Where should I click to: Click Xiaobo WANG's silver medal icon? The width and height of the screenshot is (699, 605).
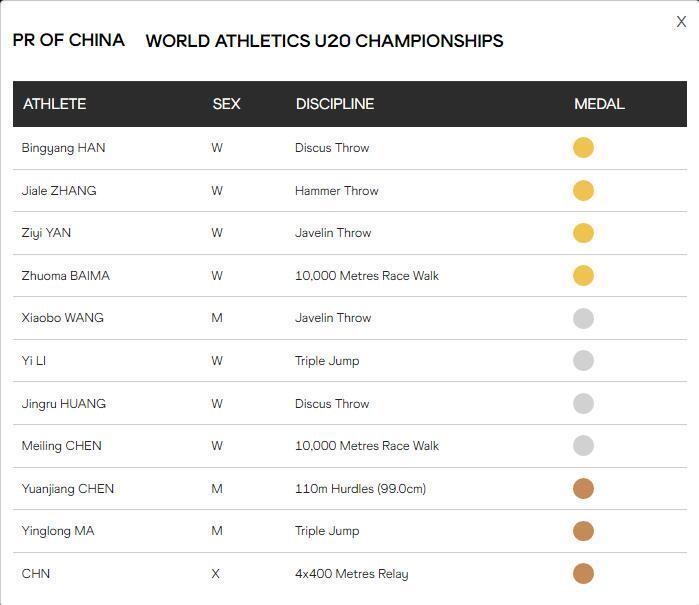click(583, 318)
